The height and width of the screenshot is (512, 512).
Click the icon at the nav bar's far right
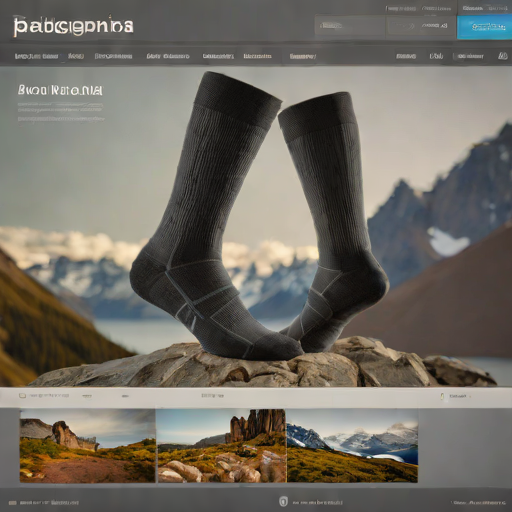(x=502, y=56)
